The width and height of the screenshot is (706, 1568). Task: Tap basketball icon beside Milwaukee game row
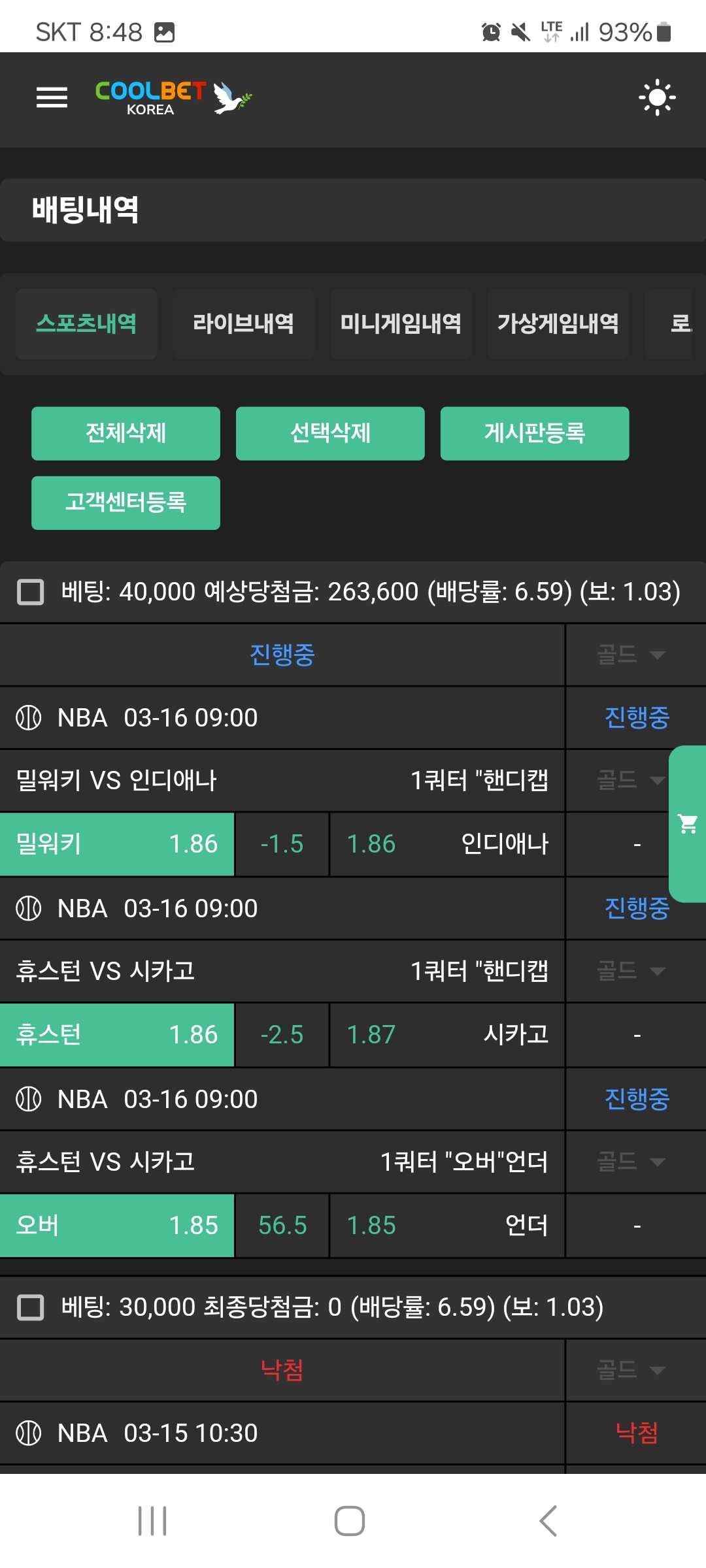click(28, 718)
